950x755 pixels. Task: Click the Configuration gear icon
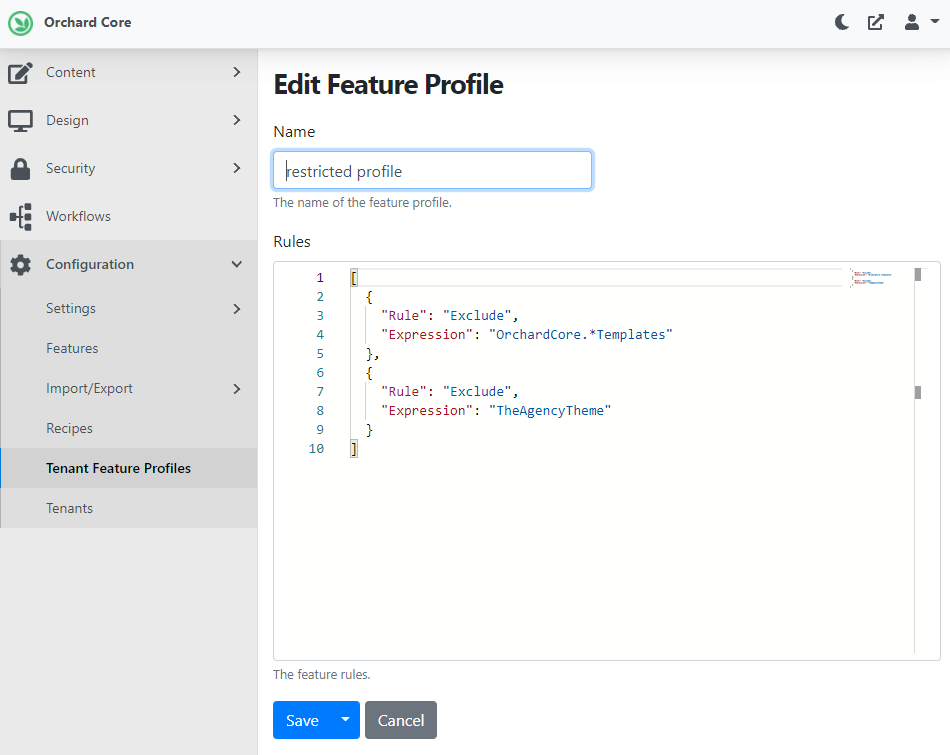point(21,265)
